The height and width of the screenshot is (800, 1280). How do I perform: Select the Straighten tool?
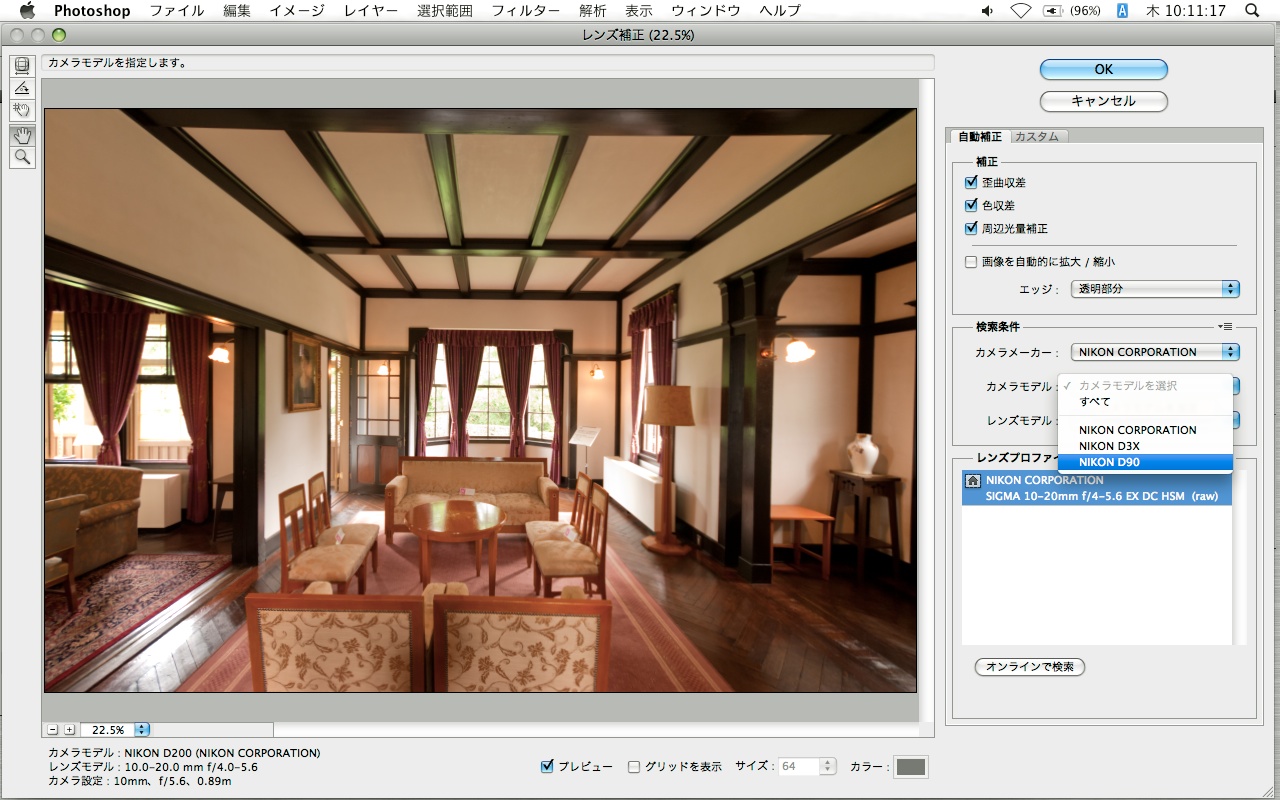click(x=22, y=88)
